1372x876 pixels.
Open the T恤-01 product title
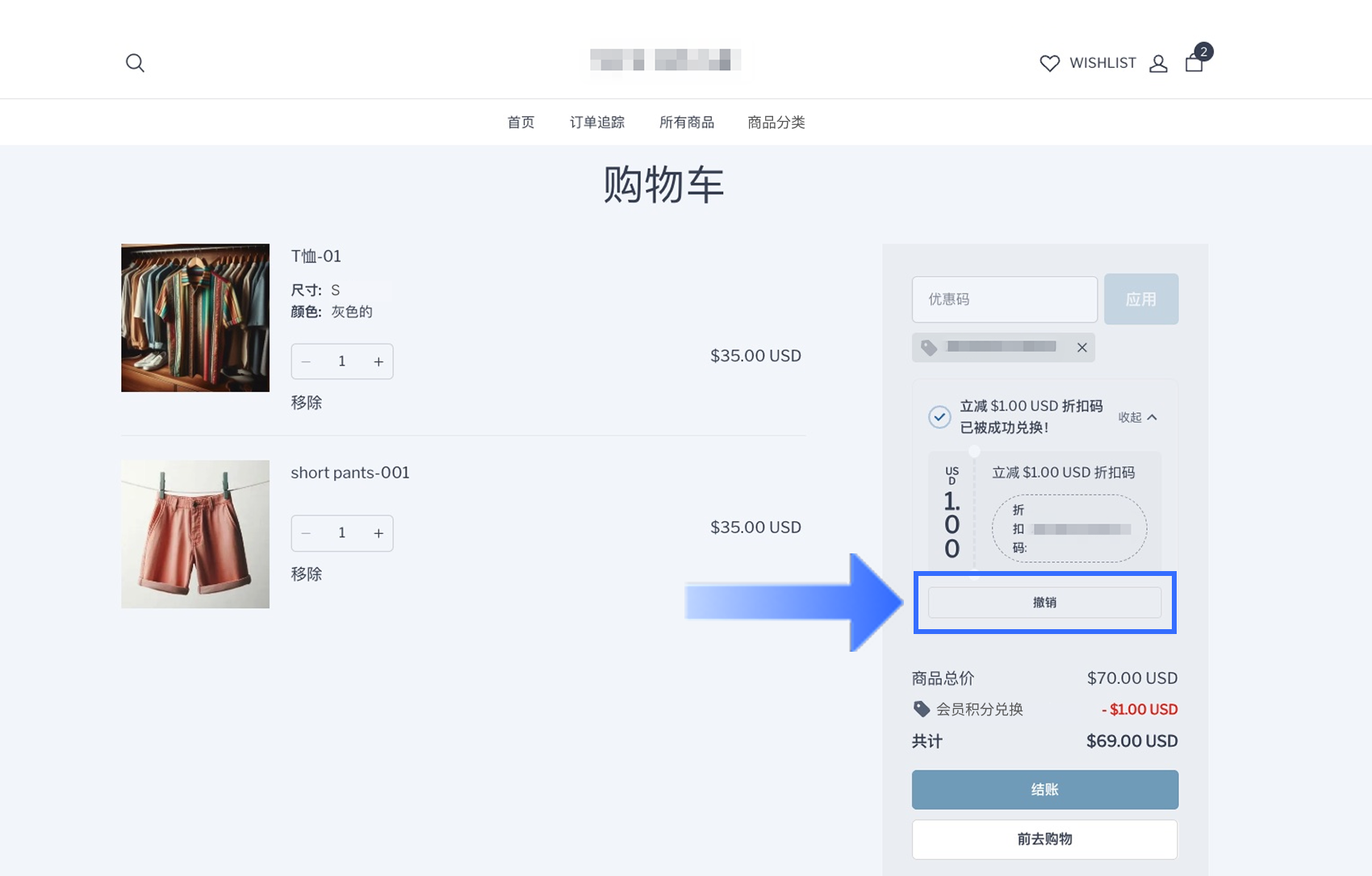(316, 256)
